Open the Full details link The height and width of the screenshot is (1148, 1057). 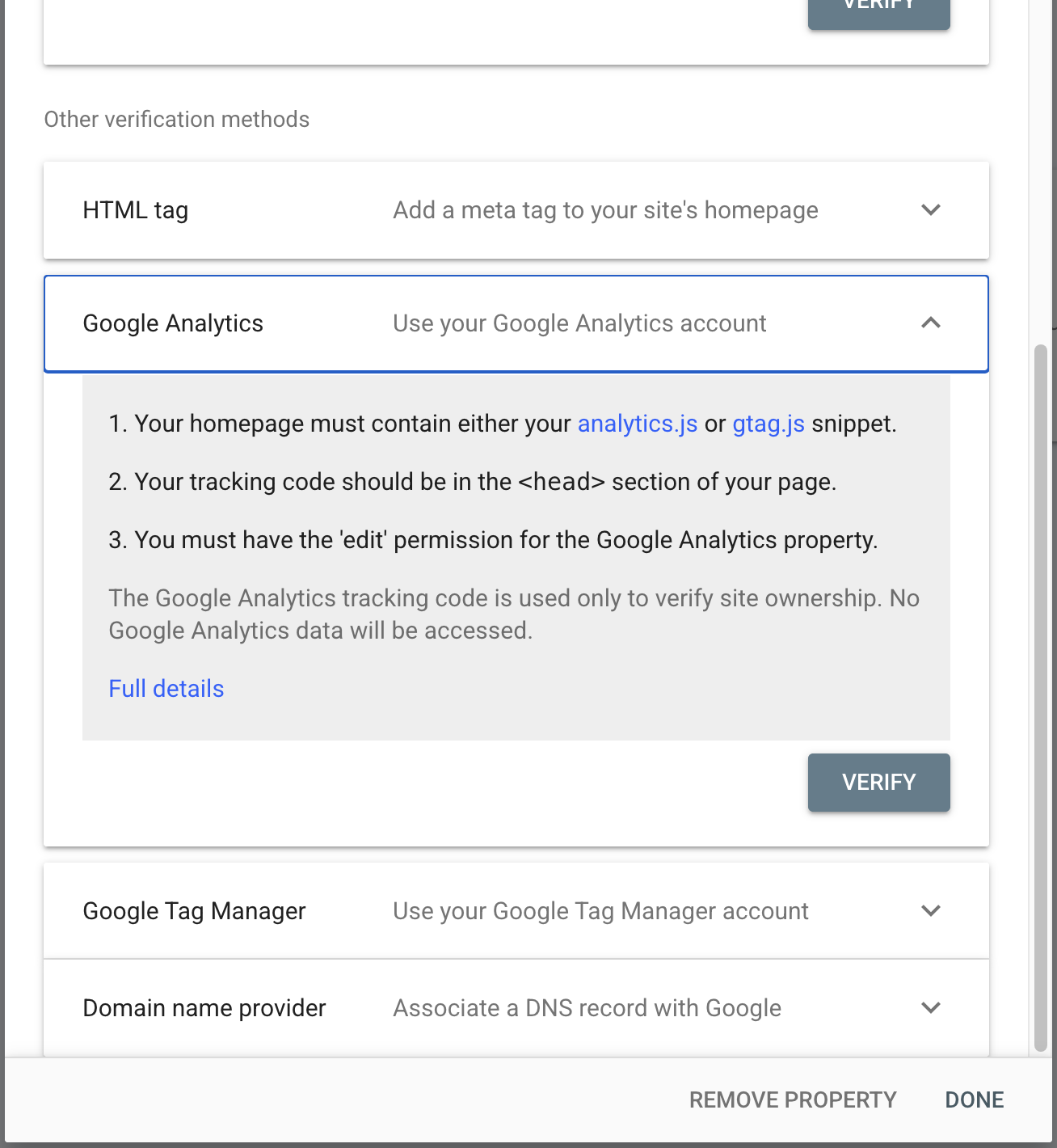coord(166,689)
